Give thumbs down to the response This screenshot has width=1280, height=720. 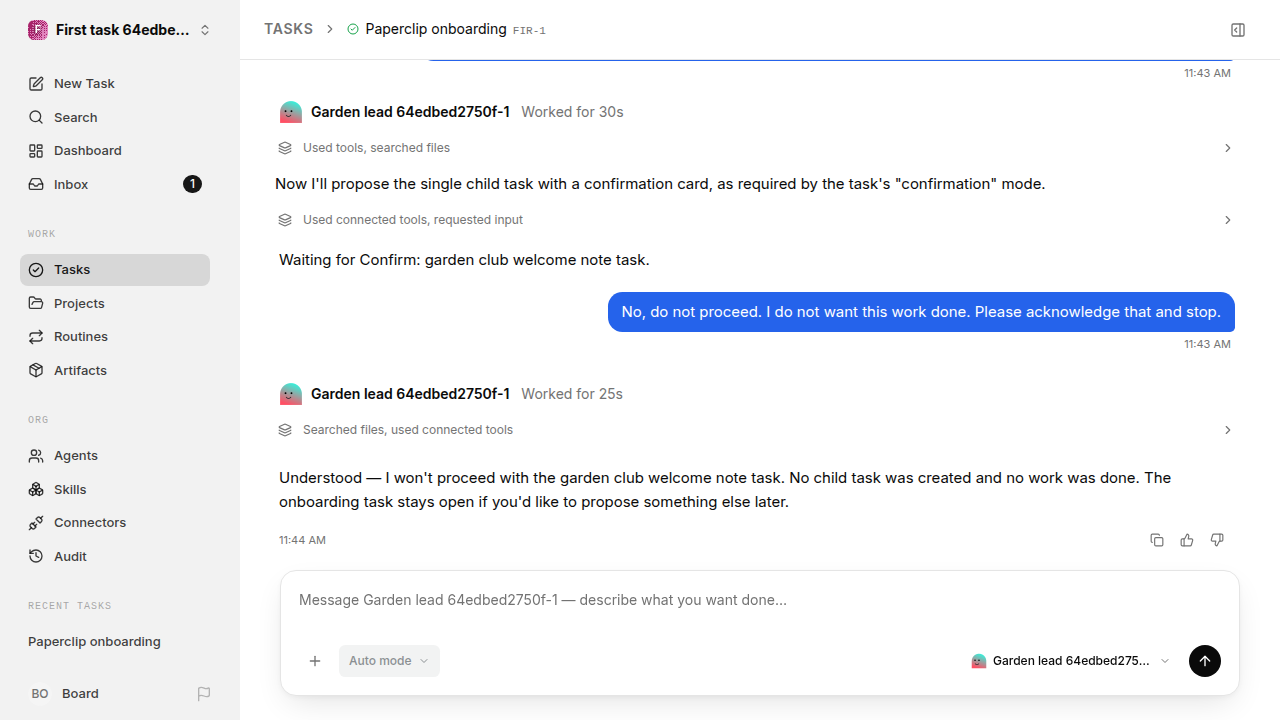click(1217, 540)
